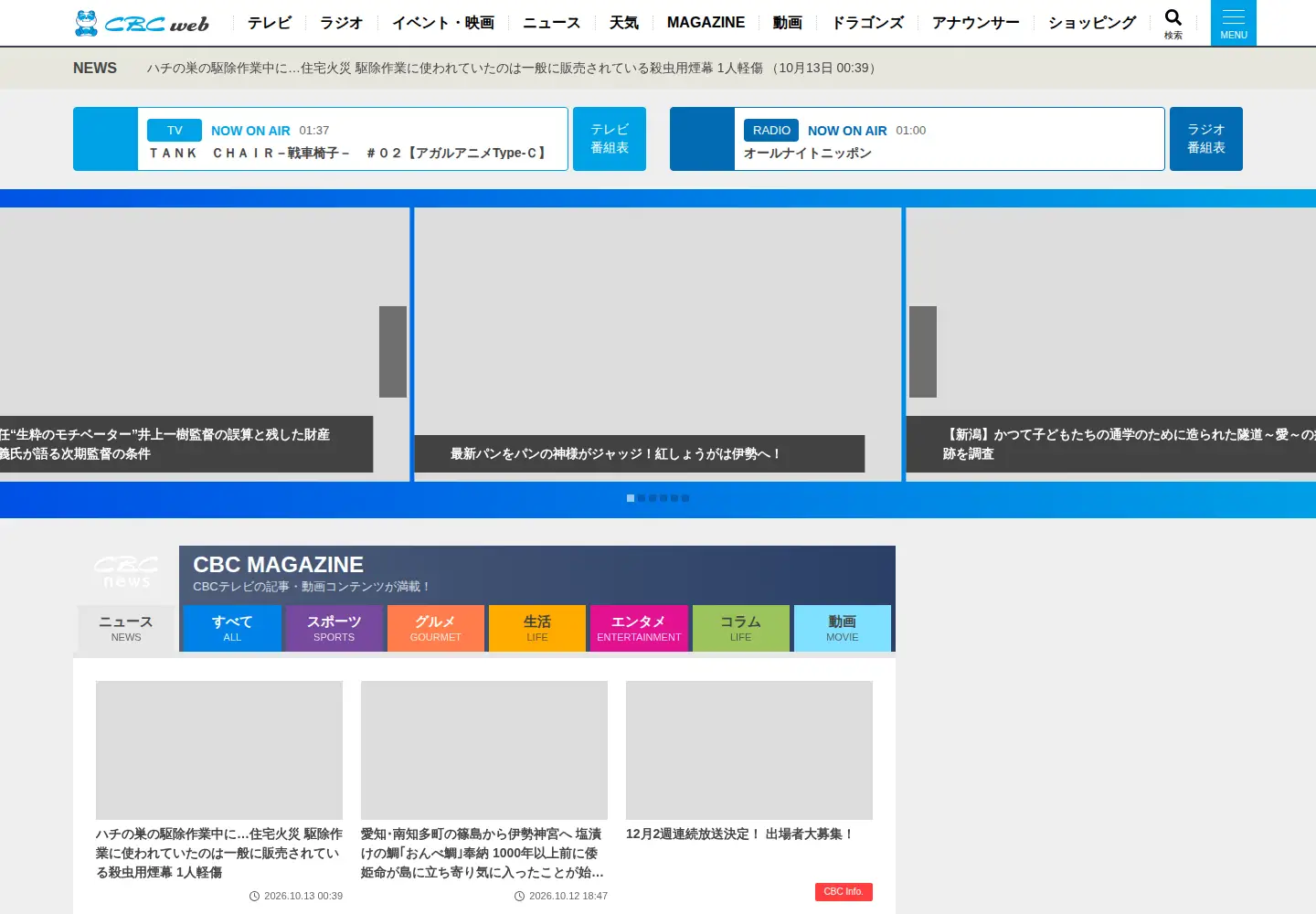The height and width of the screenshot is (914, 1316).
Task: Click the CBC MAGAZINE heading
Action: click(278, 565)
